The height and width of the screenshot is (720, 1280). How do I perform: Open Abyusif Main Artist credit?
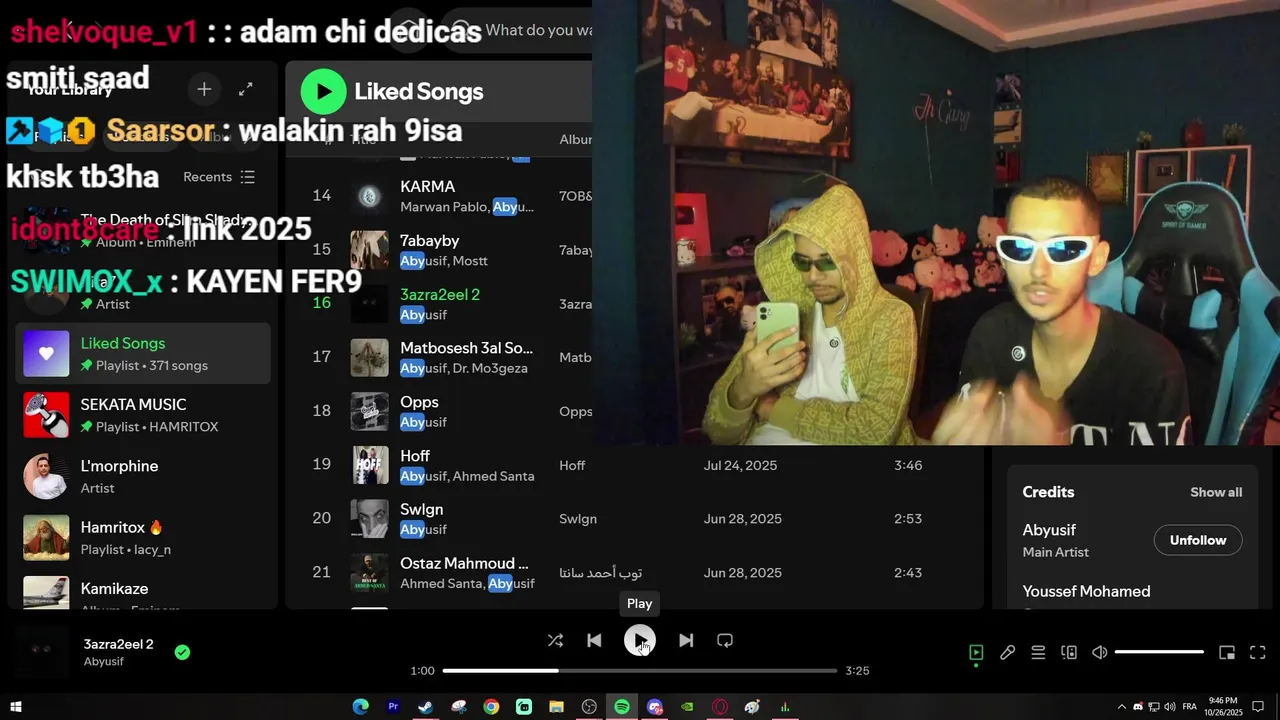(x=1049, y=530)
